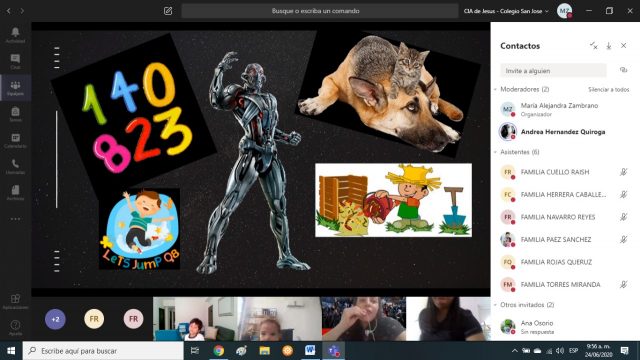Open more sidebar apps ellipsis menu
Screen dimensions: 640x360
click(15, 219)
